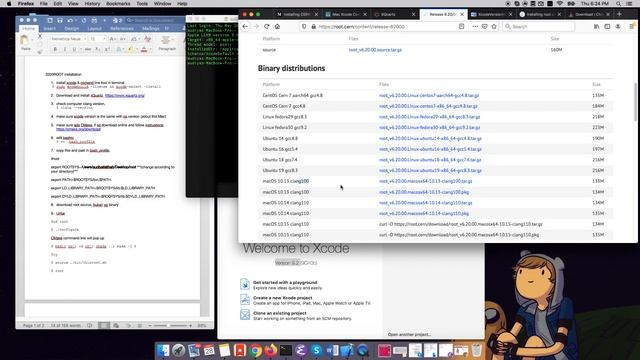Open Firefox library icon
640x360 pixels.
[x=597, y=27]
